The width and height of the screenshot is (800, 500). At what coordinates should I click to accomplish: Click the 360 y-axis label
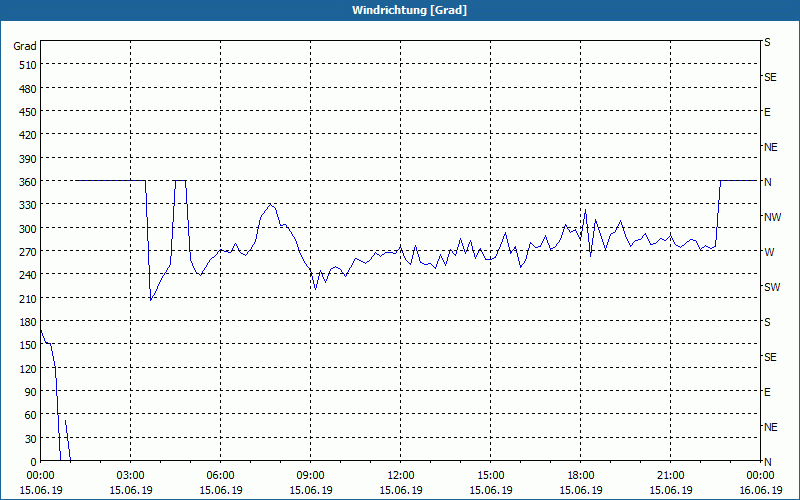point(28,182)
